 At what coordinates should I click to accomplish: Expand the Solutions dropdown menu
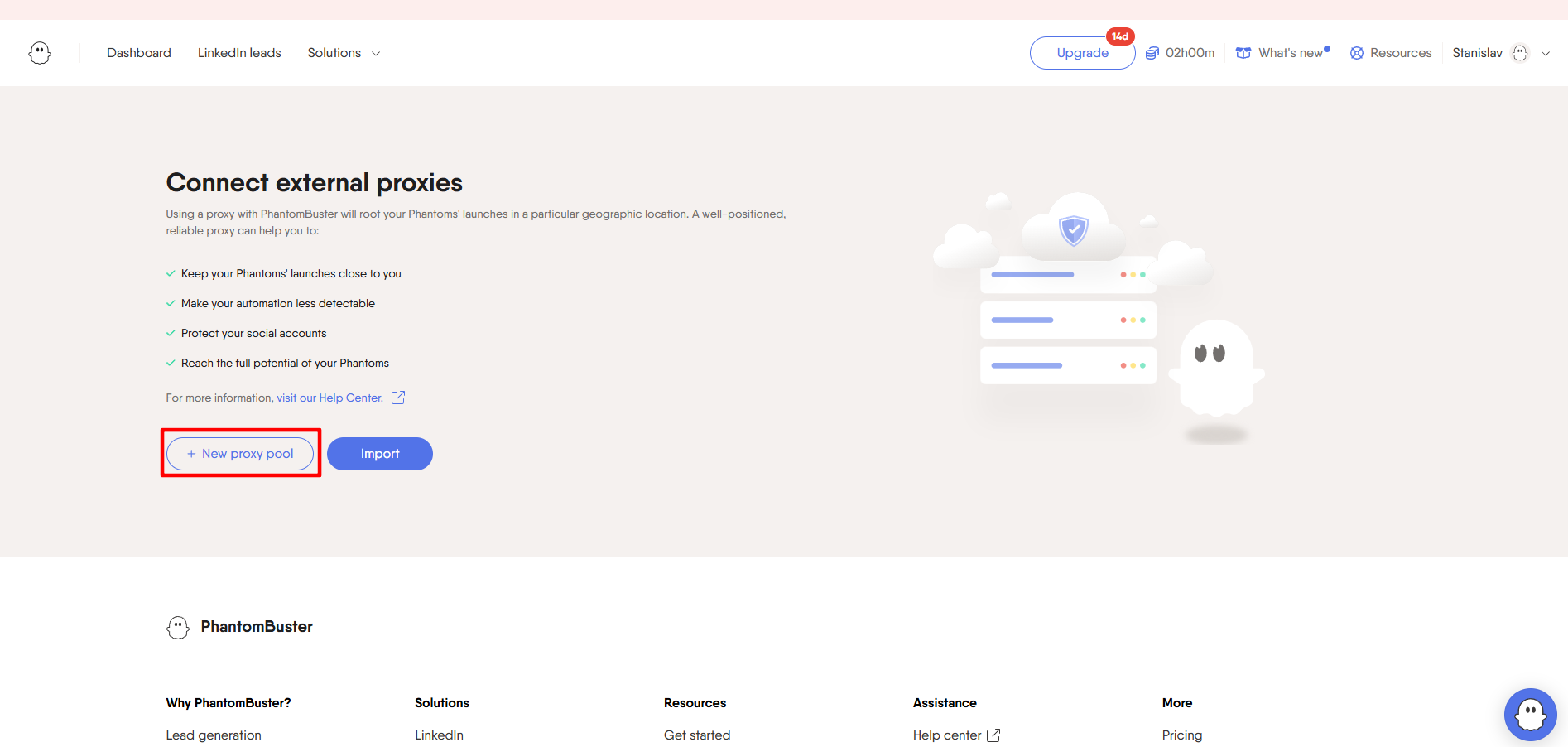344,53
